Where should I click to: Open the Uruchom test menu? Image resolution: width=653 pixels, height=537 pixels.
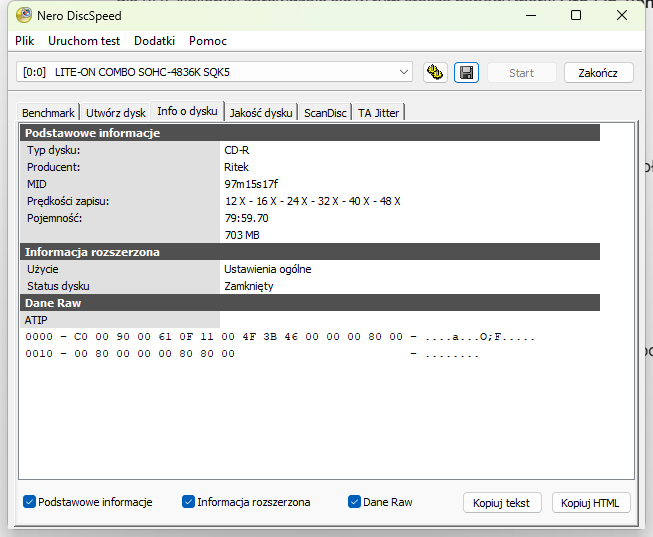[84, 41]
